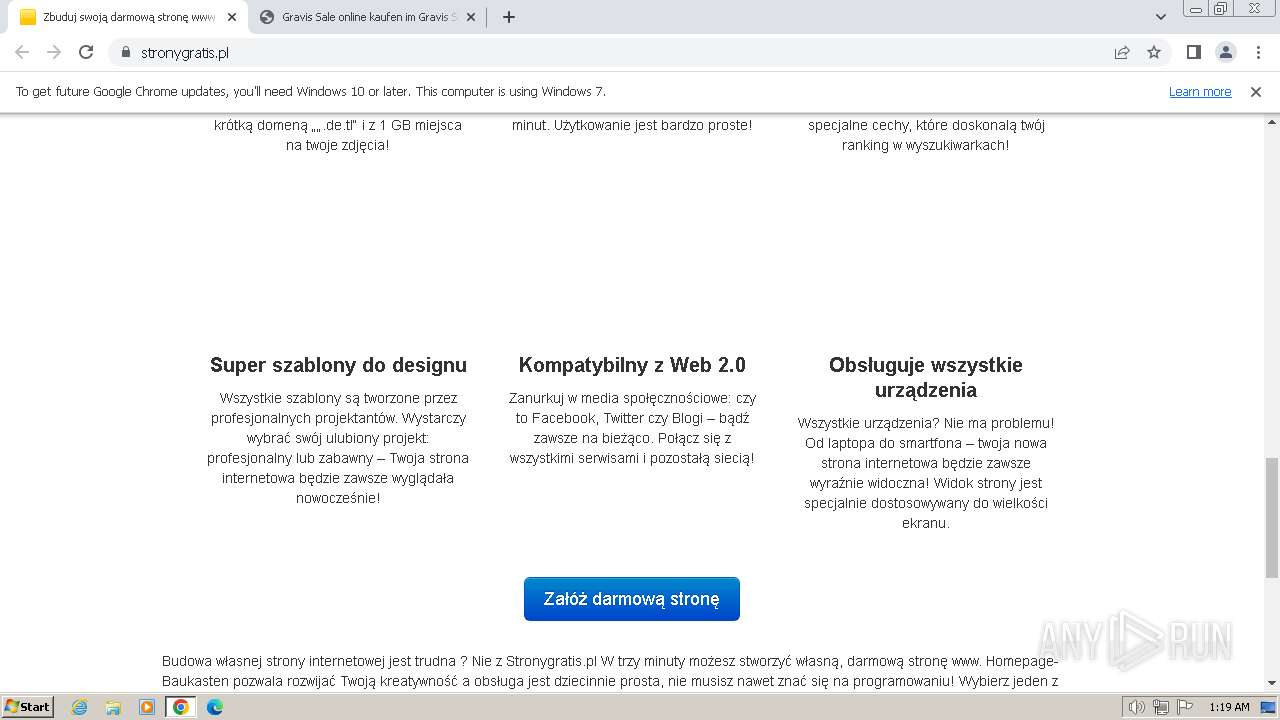Reload the stronygratis.pl page
Image resolution: width=1280 pixels, height=720 pixels.
click(86, 52)
